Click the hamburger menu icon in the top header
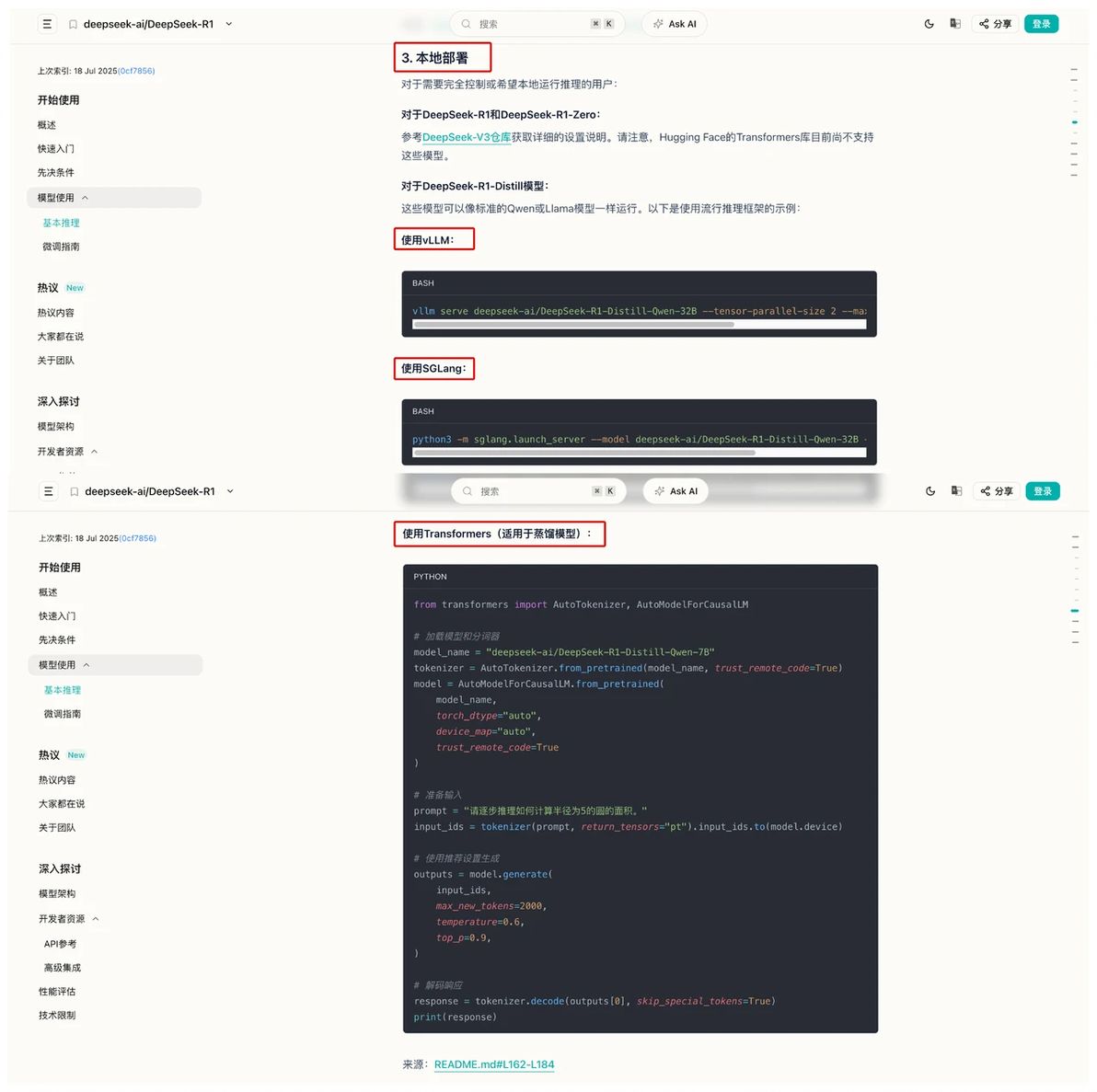The image size is (1097, 1092). tap(47, 24)
